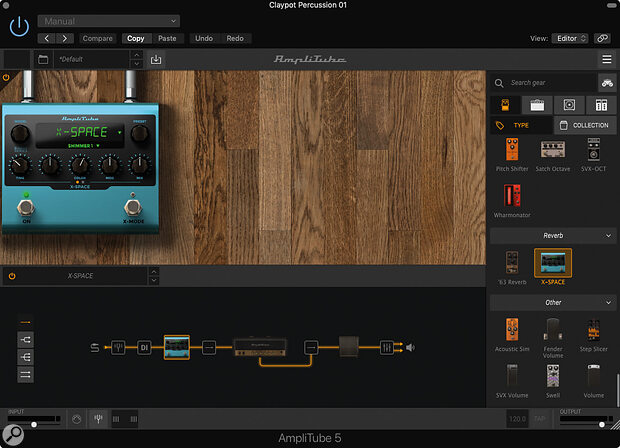Image resolution: width=620 pixels, height=448 pixels.
Task: Go to the next preset arrow
Action: click(64, 38)
